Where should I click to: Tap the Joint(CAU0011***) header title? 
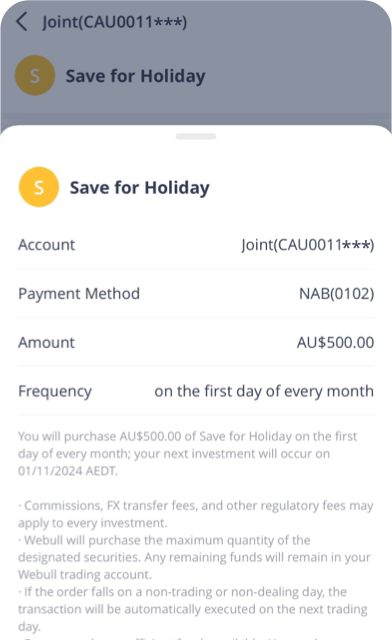115,22
